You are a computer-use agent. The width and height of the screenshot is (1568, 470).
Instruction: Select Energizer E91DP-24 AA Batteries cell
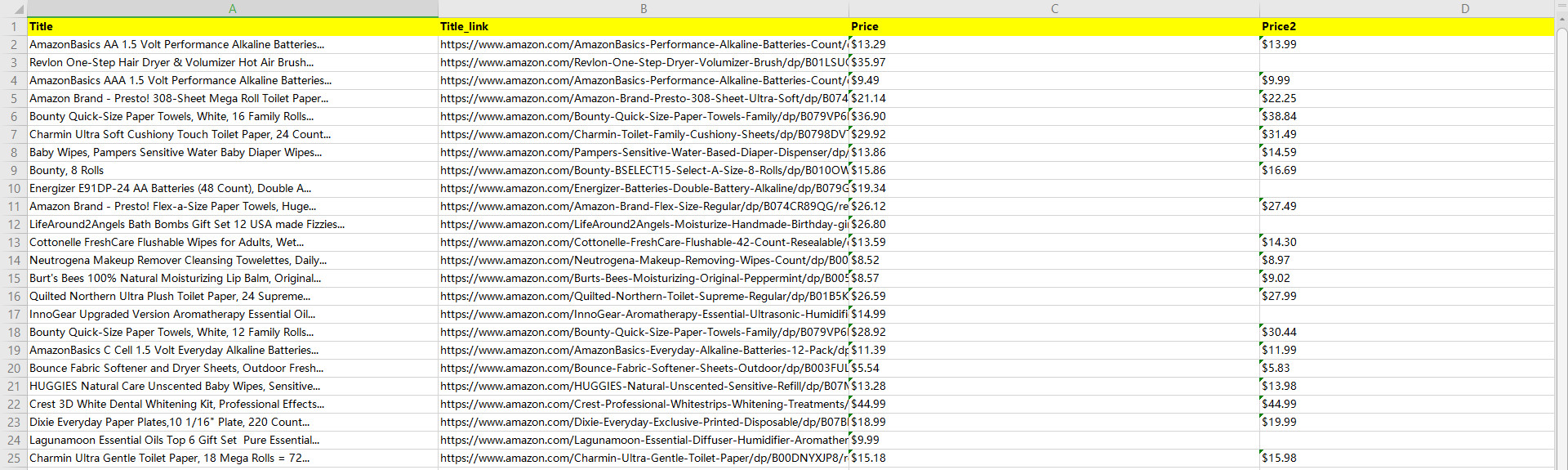(x=233, y=188)
